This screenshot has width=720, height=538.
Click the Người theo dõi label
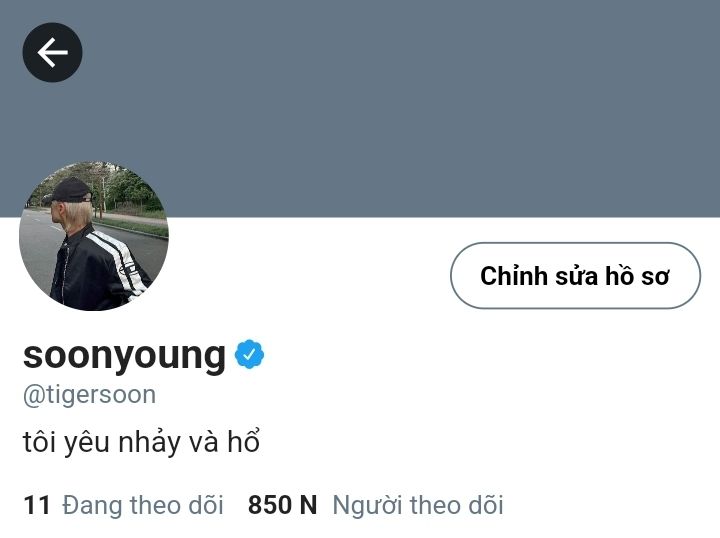click(418, 505)
